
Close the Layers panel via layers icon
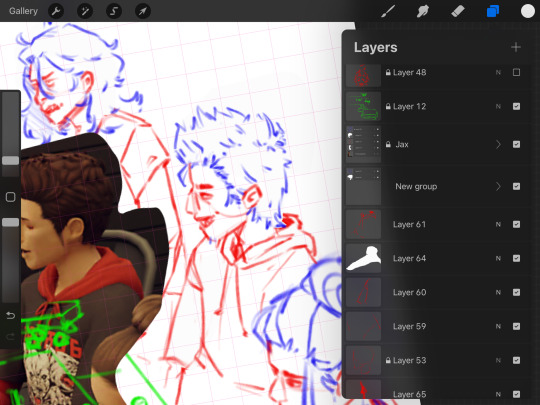(x=493, y=11)
